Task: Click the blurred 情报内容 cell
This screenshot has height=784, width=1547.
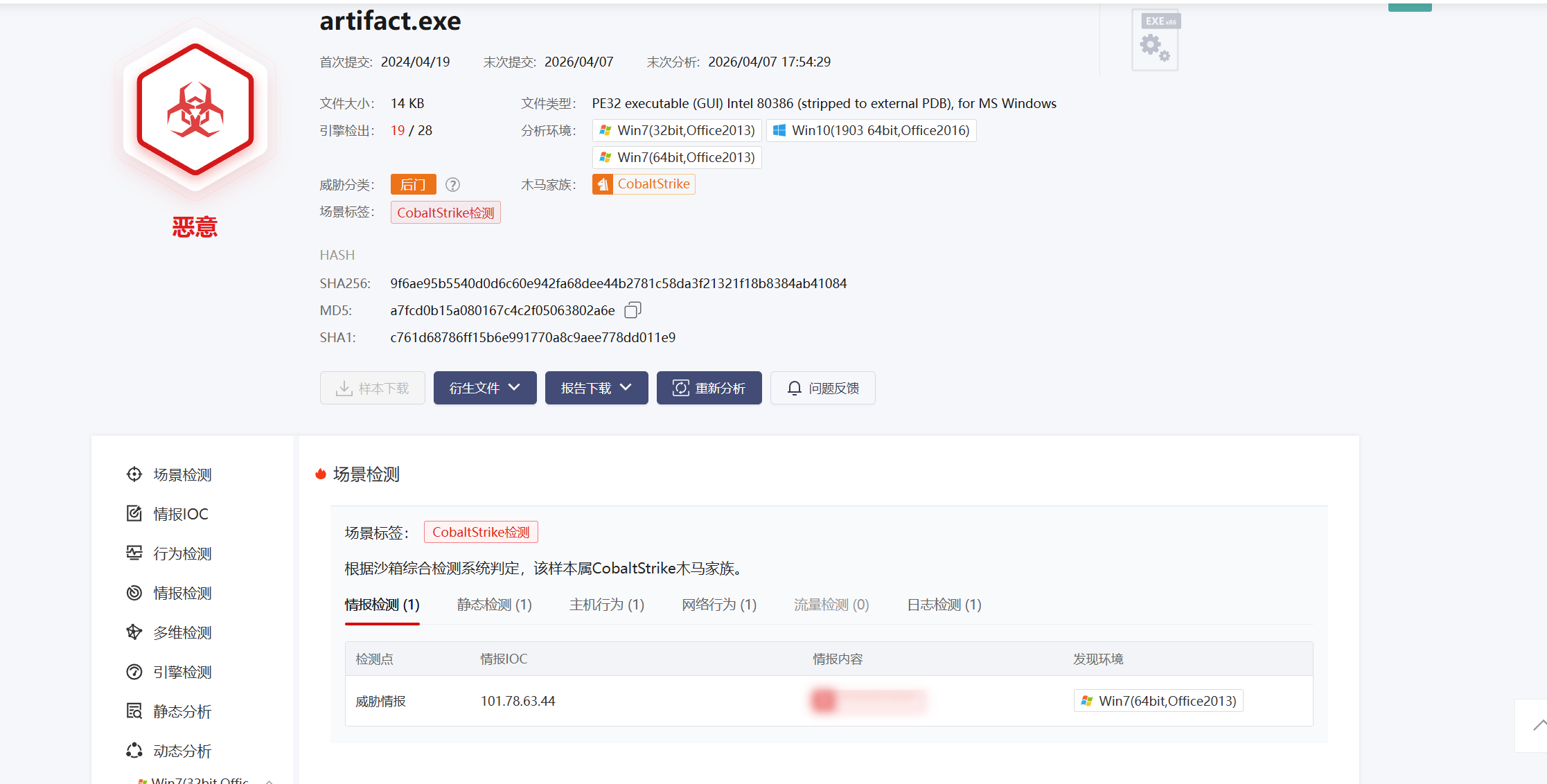Action: (867, 701)
